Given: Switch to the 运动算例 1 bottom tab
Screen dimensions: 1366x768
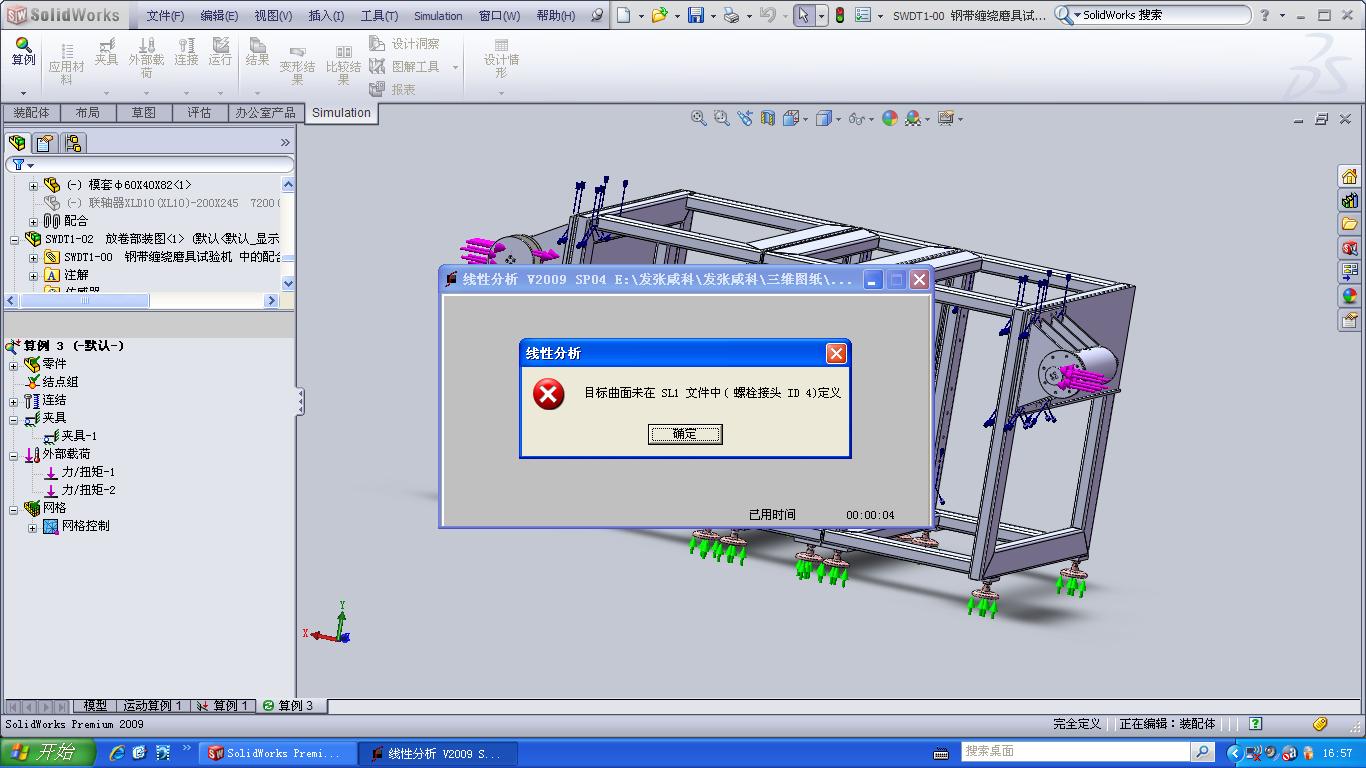Looking at the screenshot, I should [x=151, y=705].
